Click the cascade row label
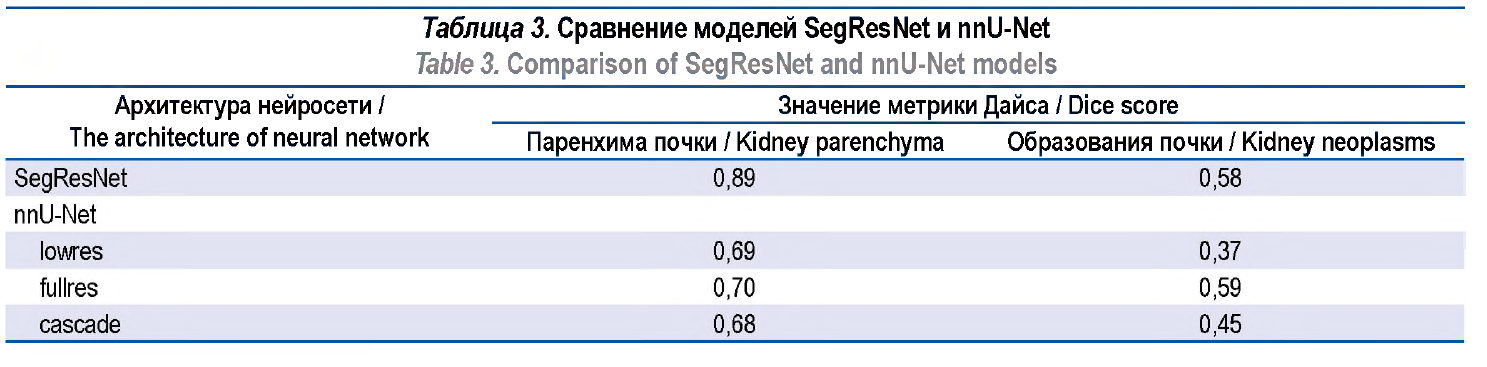The height and width of the screenshot is (367, 1487). [x=76, y=324]
